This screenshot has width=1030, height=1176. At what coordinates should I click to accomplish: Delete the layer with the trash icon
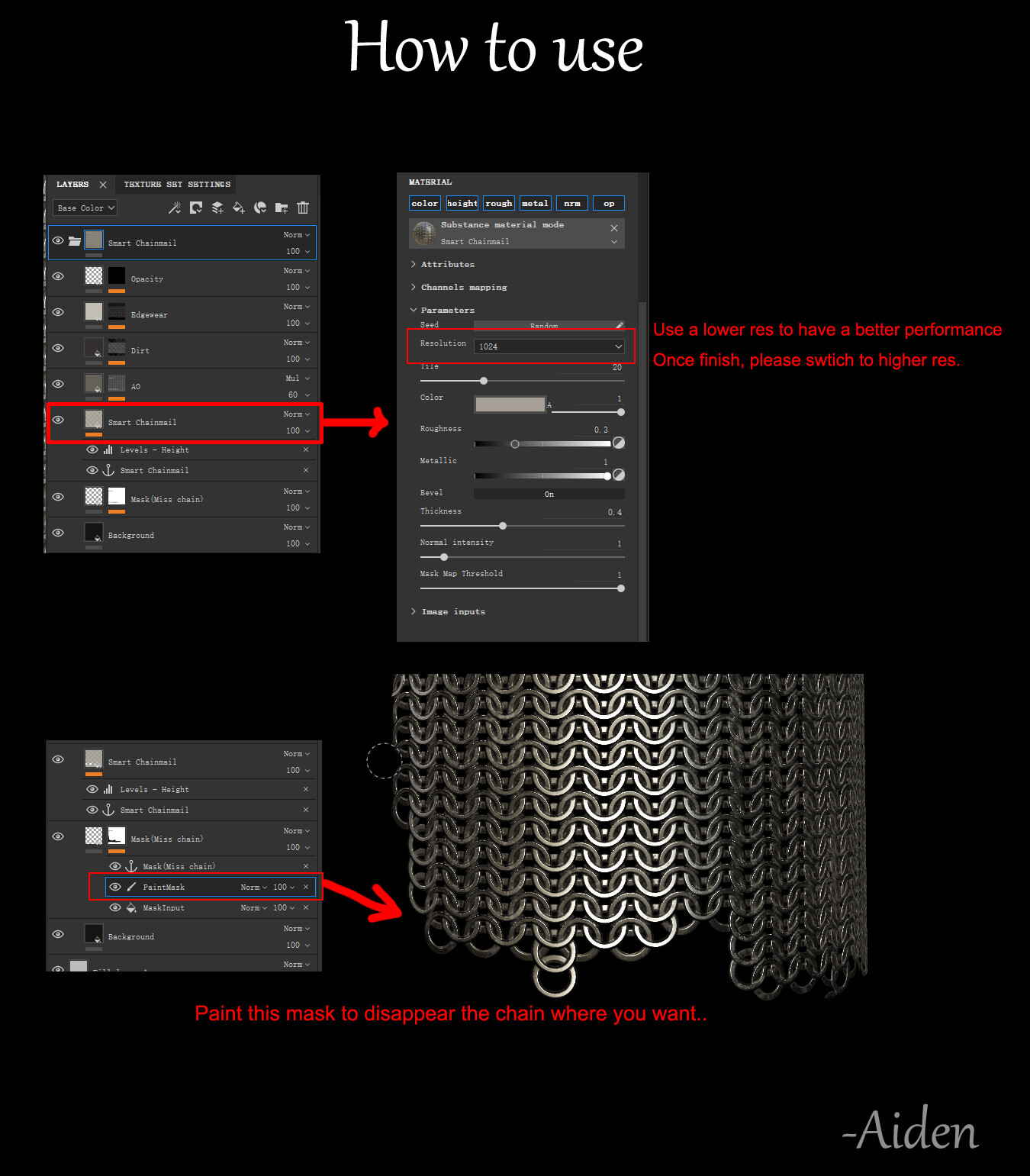tap(303, 208)
